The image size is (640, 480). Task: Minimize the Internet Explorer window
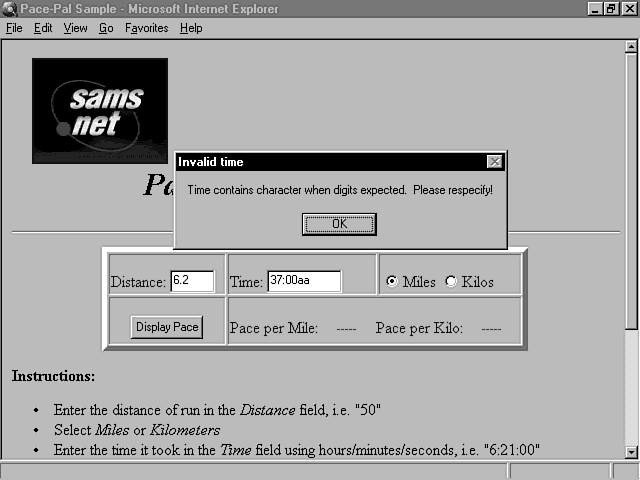[x=596, y=9]
